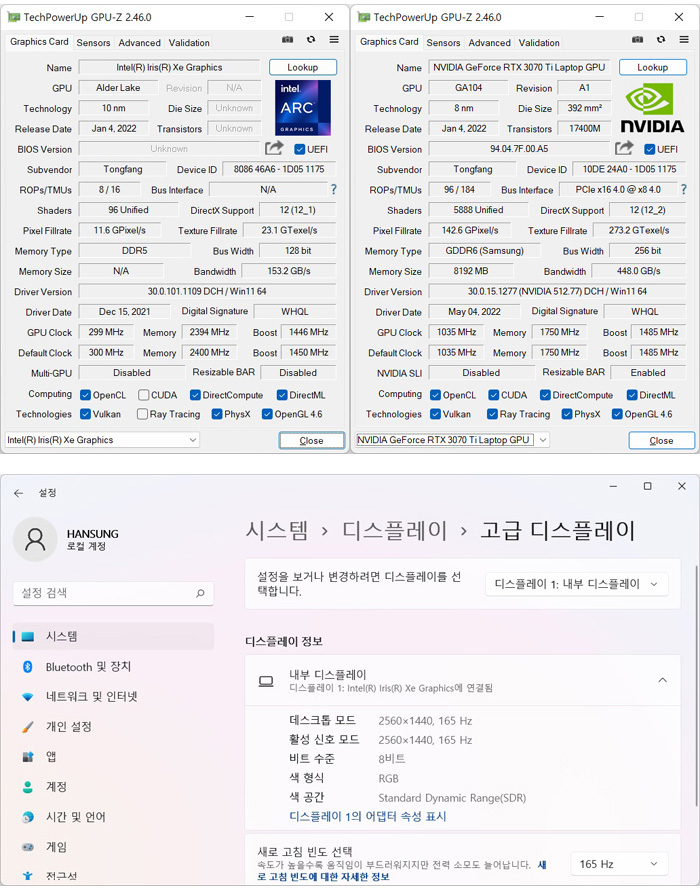Toggle OpenGL 4.6 checkbox in NVIDIA window
This screenshot has height=890, width=700.
[x=617, y=414]
